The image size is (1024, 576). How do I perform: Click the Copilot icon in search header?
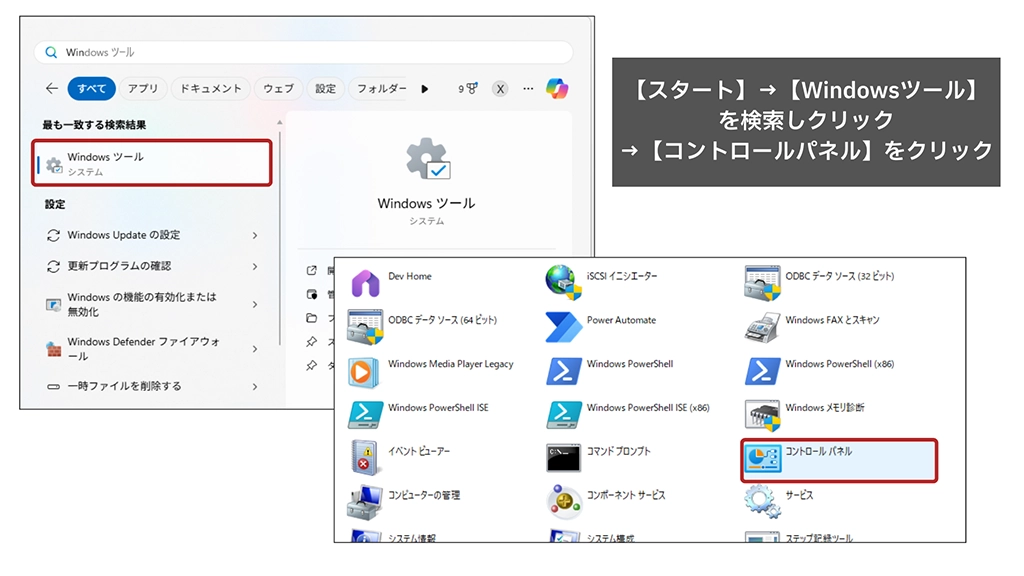[557, 88]
